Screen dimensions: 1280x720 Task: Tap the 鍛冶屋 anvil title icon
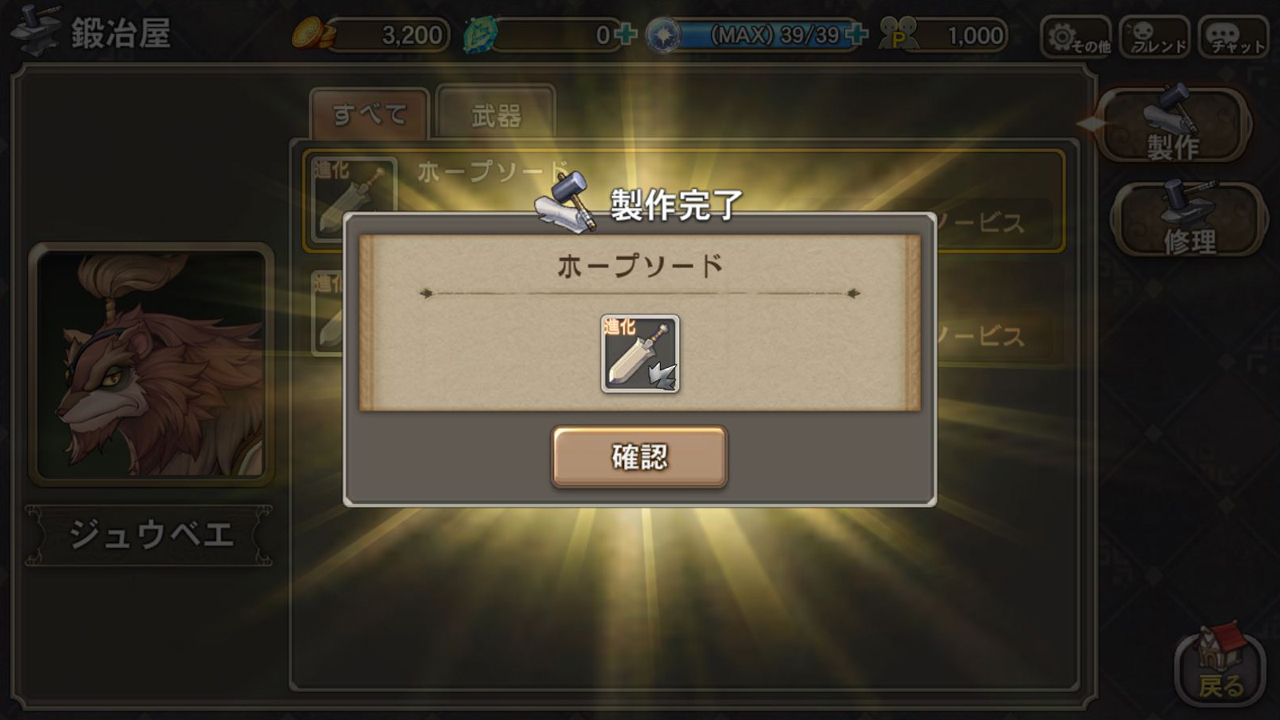pyautogui.click(x=36, y=31)
